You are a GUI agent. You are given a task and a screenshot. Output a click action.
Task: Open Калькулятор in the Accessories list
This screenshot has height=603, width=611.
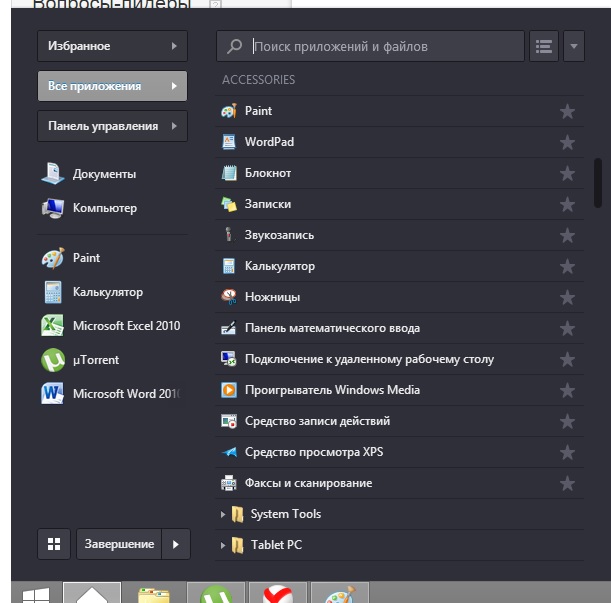(399, 266)
